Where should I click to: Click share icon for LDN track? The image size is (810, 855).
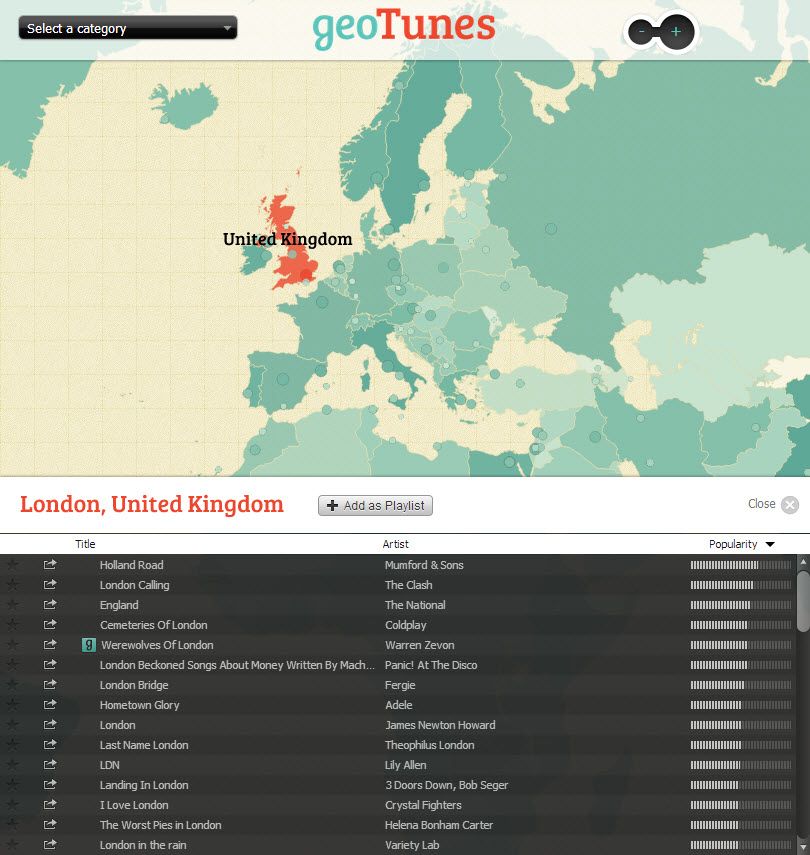(x=50, y=765)
